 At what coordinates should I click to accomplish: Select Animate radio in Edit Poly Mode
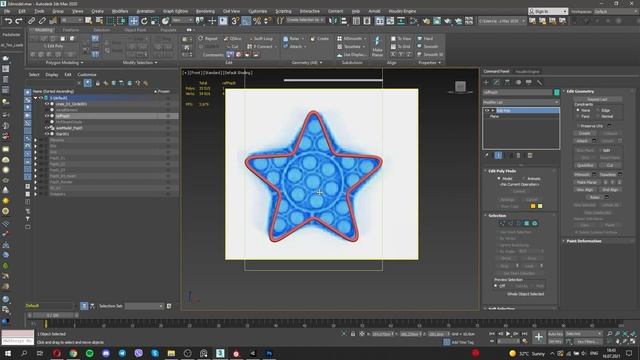coord(524,178)
